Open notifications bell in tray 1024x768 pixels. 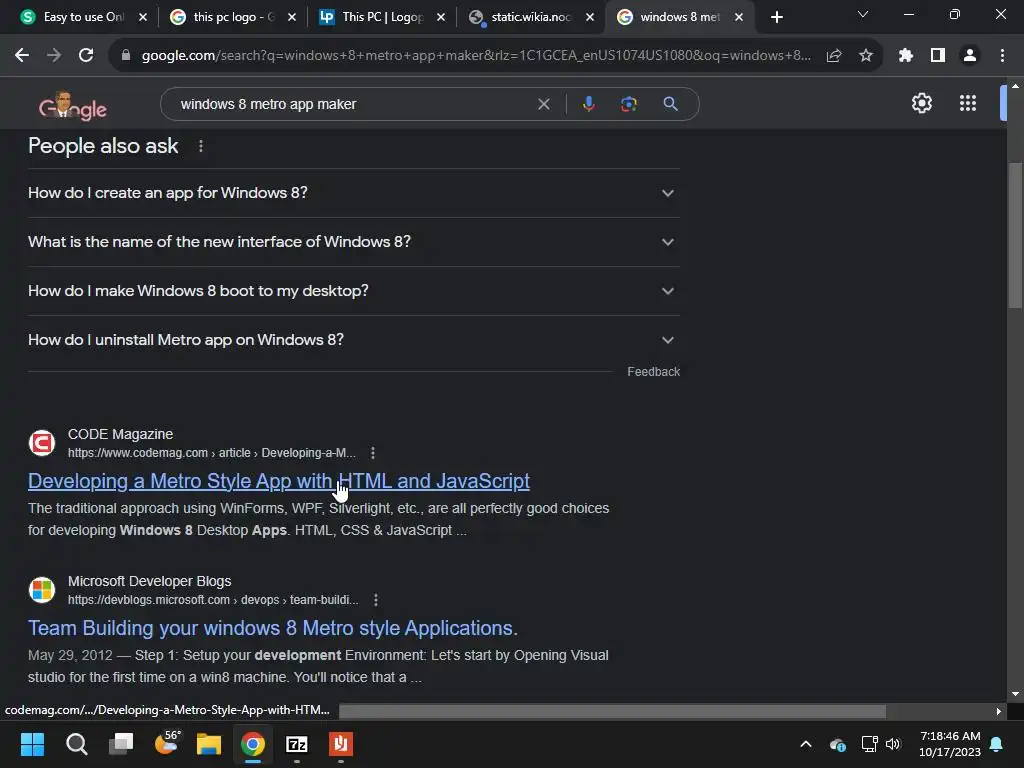(997, 744)
